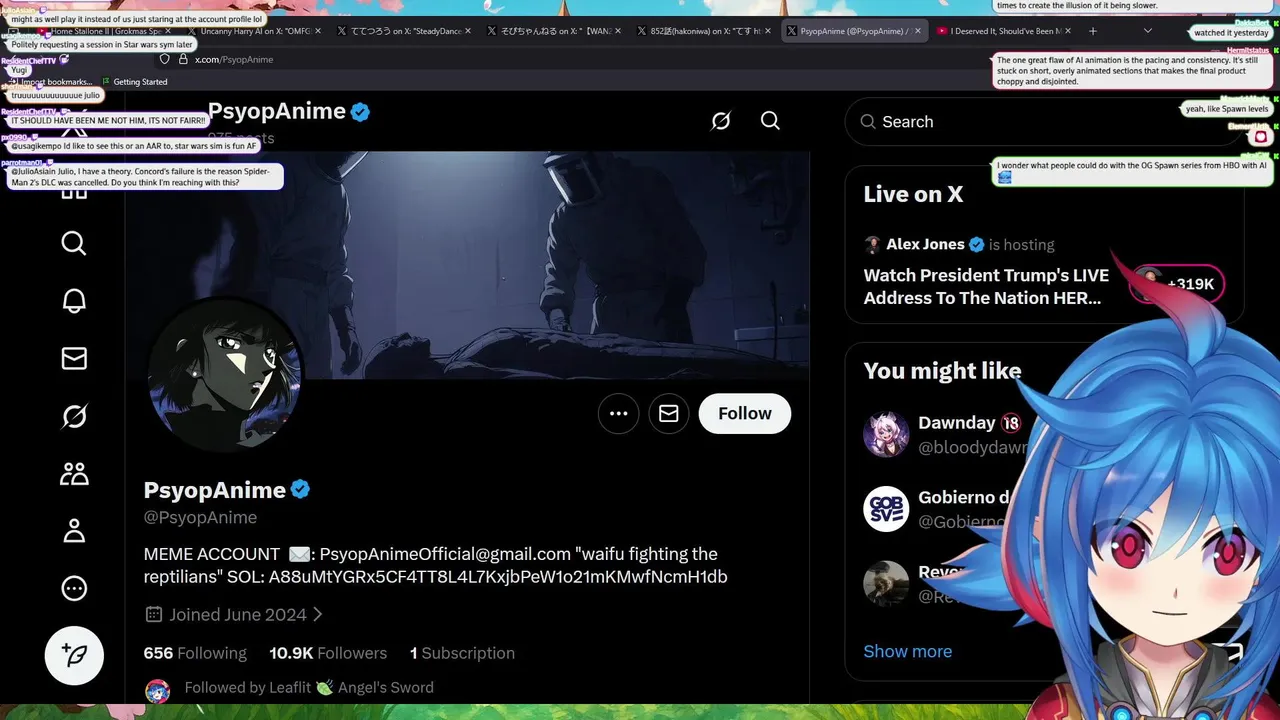Switch to 852話(hakoniwa) browser tab
The image size is (1280, 720).
703,31
